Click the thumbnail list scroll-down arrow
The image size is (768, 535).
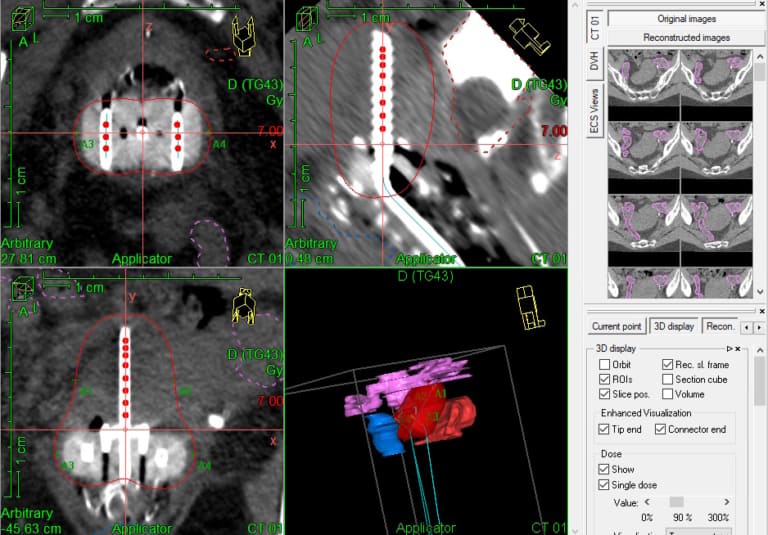click(760, 292)
